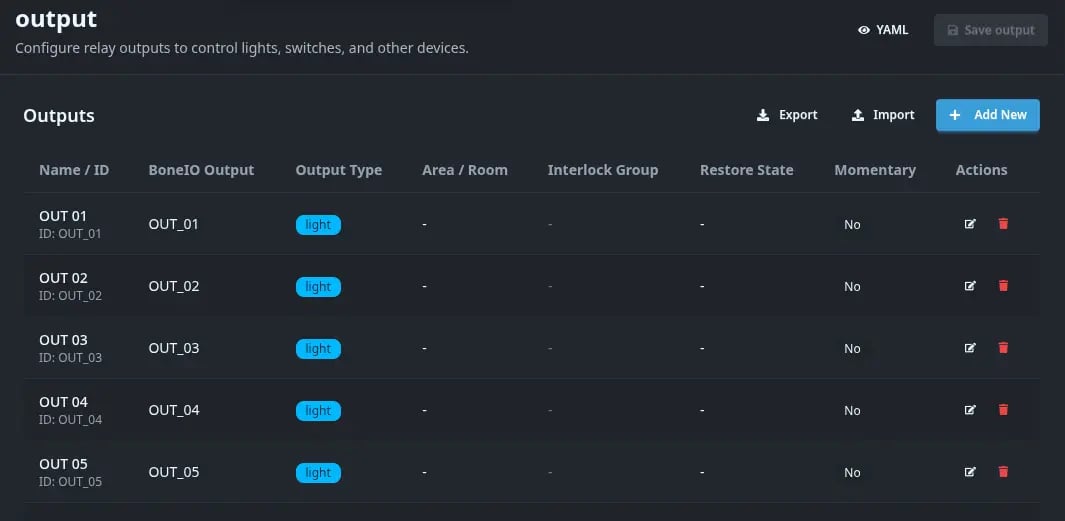Click the Name / ID column header
Viewport: 1065px width, 521px height.
pyautogui.click(x=74, y=170)
